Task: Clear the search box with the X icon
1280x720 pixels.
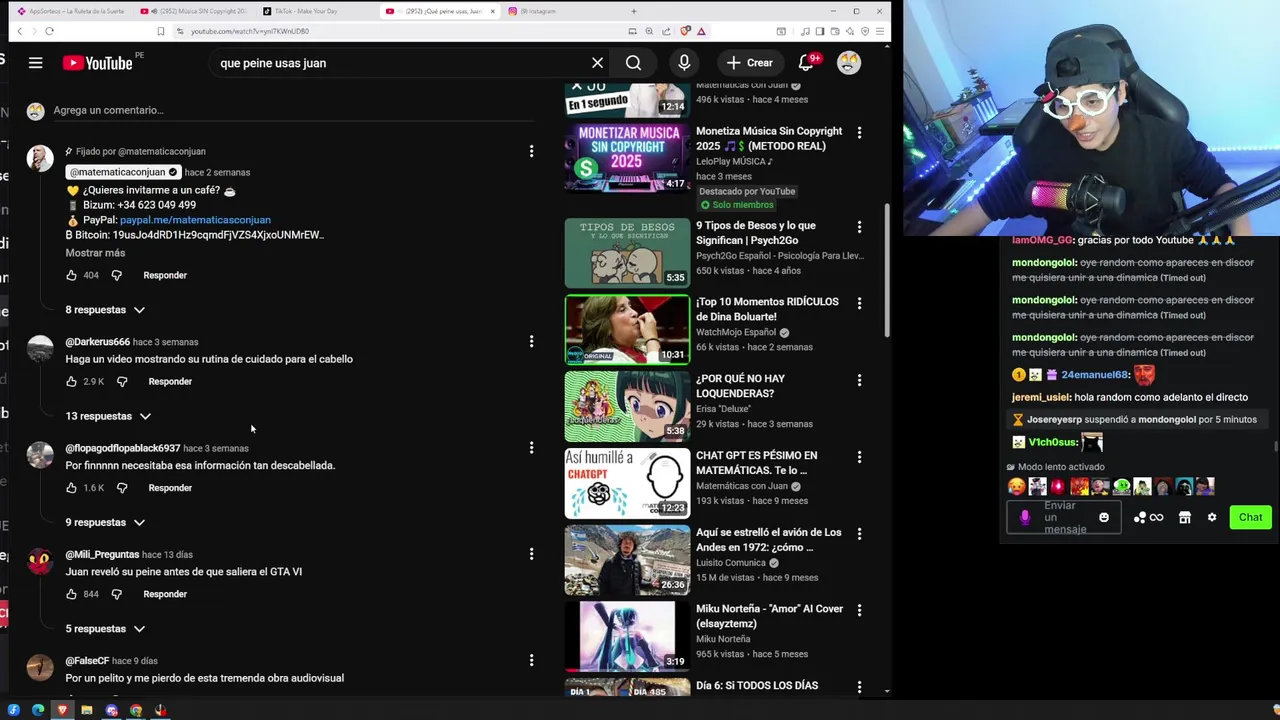Action: click(597, 63)
